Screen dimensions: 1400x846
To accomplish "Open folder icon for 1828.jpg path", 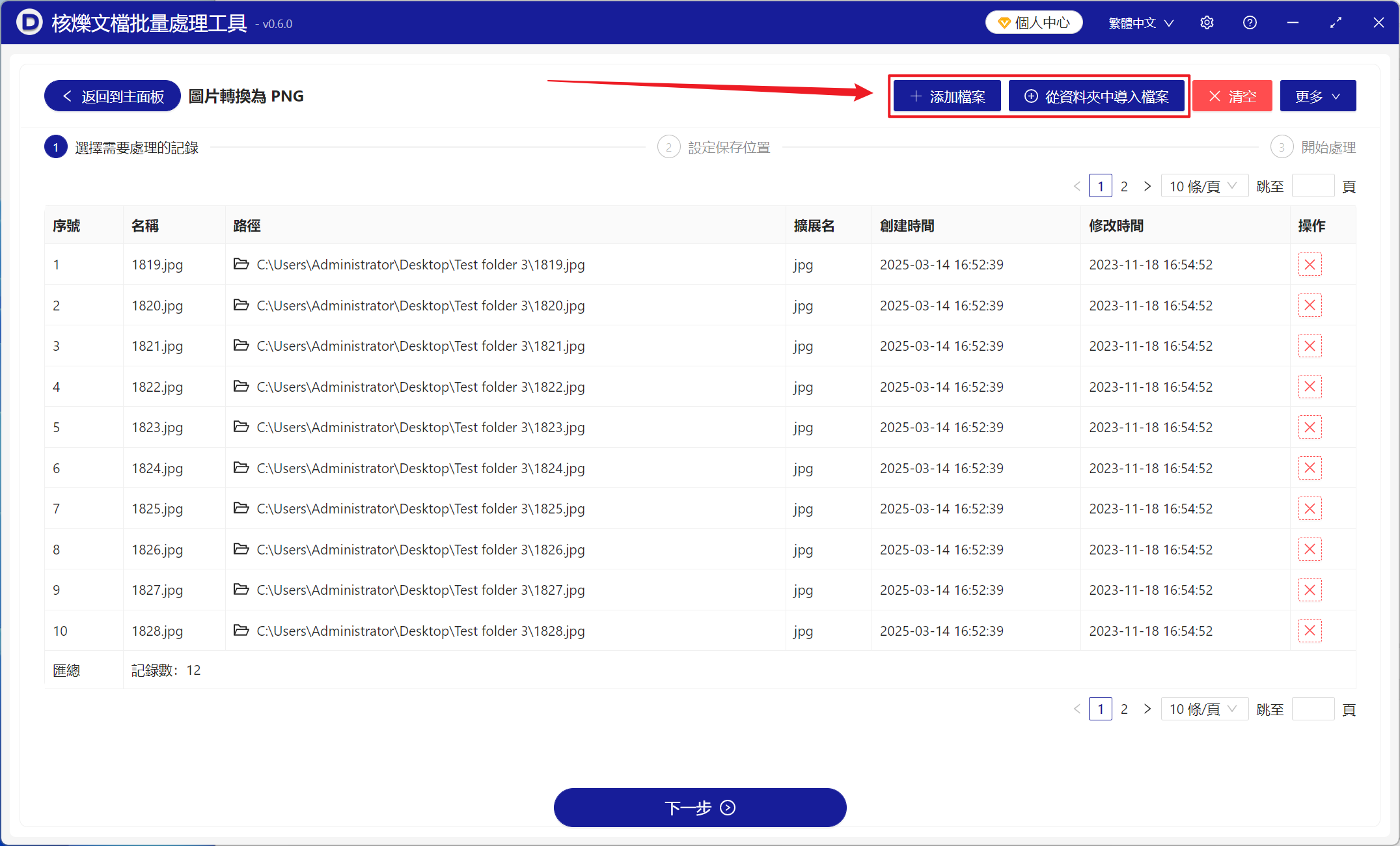I will click(x=241, y=630).
